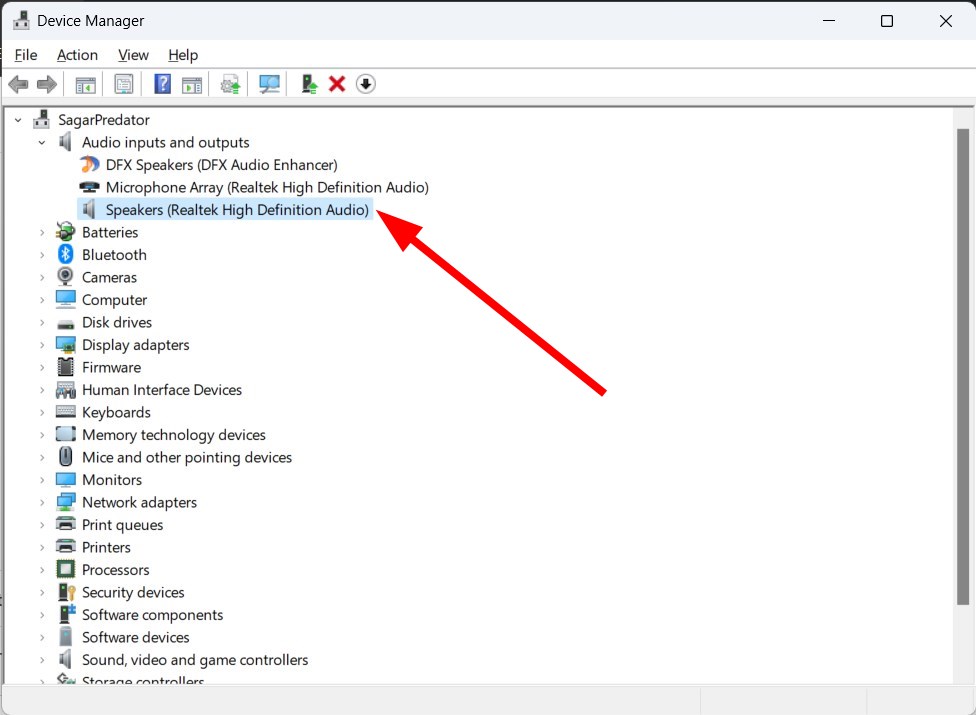Expand the Monitors category
The height and width of the screenshot is (715, 976).
coord(42,480)
